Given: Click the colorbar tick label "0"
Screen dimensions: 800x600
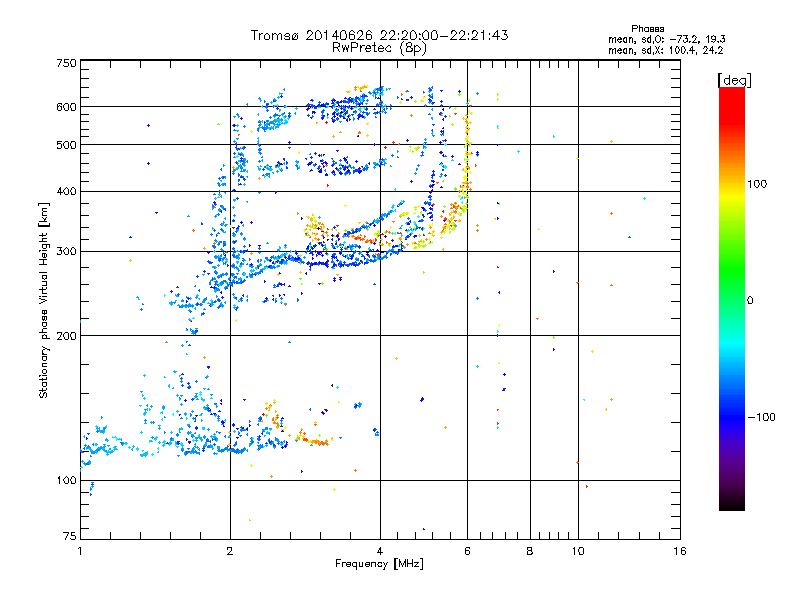Looking at the screenshot, I should tap(750, 300).
